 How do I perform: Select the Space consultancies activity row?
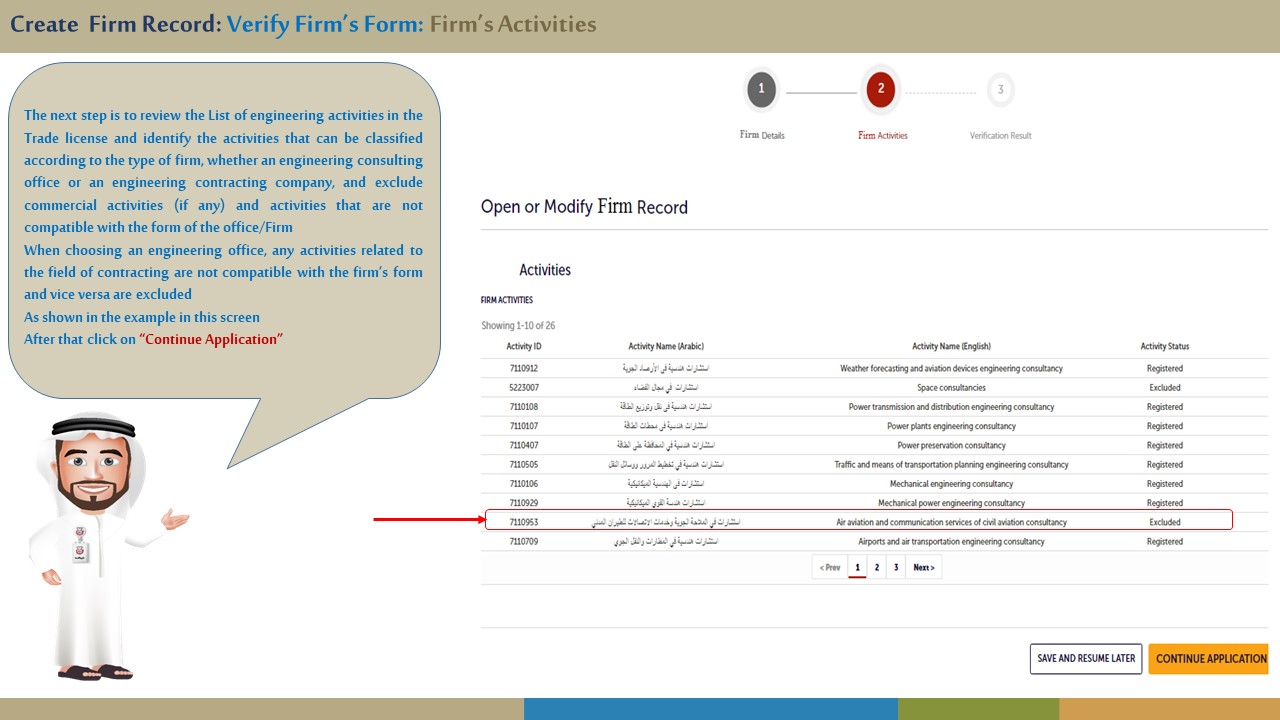point(951,388)
